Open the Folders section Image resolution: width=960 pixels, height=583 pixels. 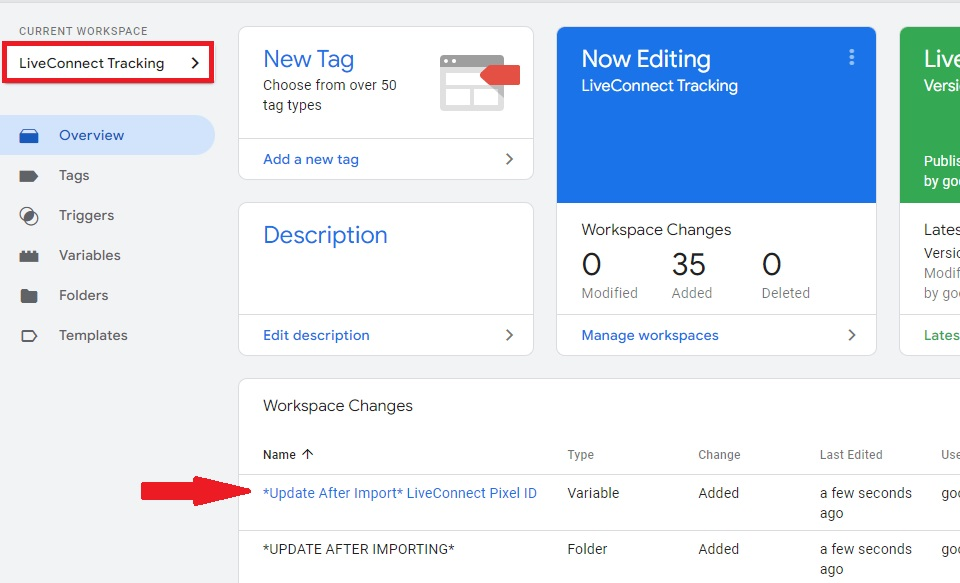(83, 295)
